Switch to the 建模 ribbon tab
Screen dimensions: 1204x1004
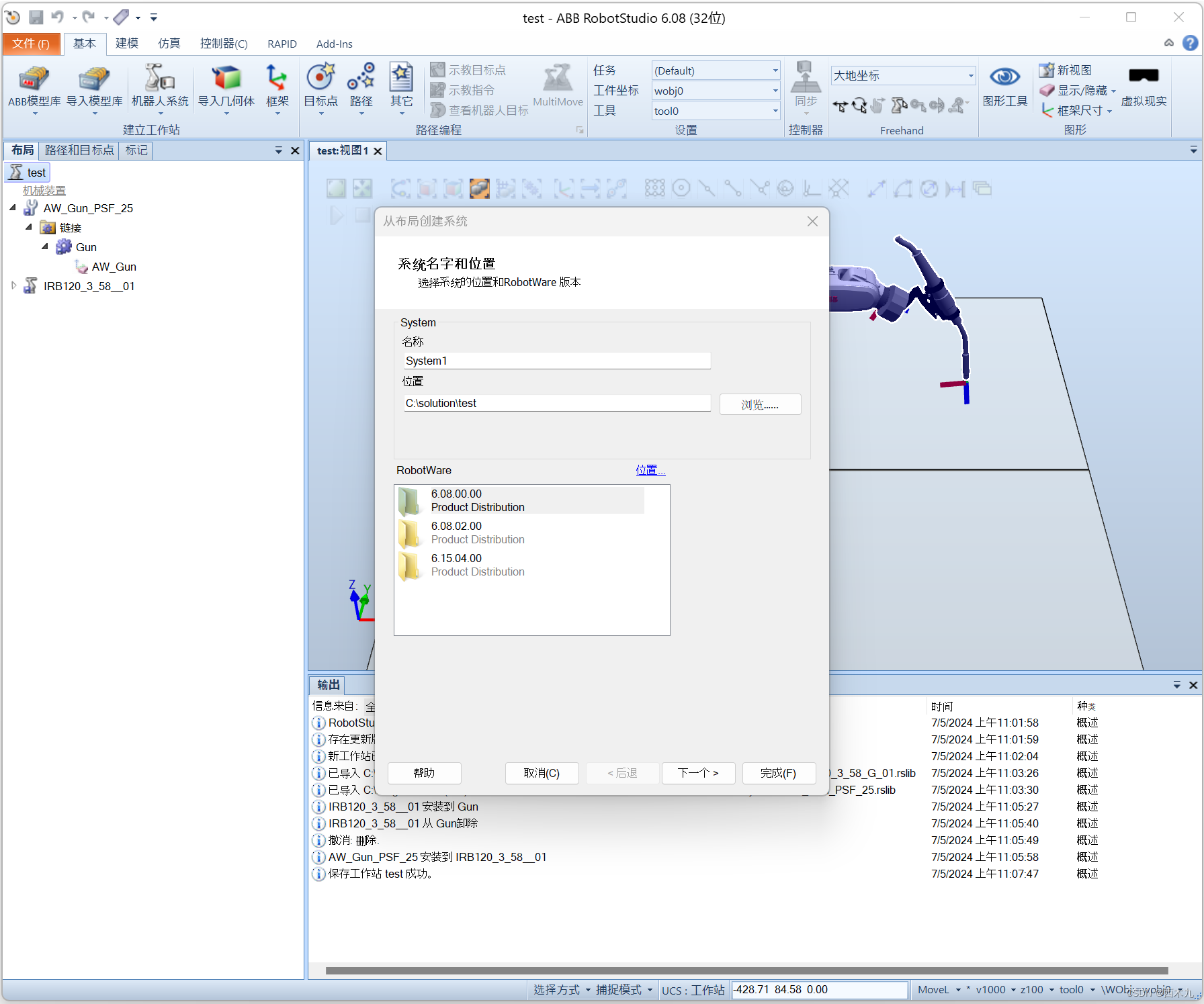(x=127, y=44)
